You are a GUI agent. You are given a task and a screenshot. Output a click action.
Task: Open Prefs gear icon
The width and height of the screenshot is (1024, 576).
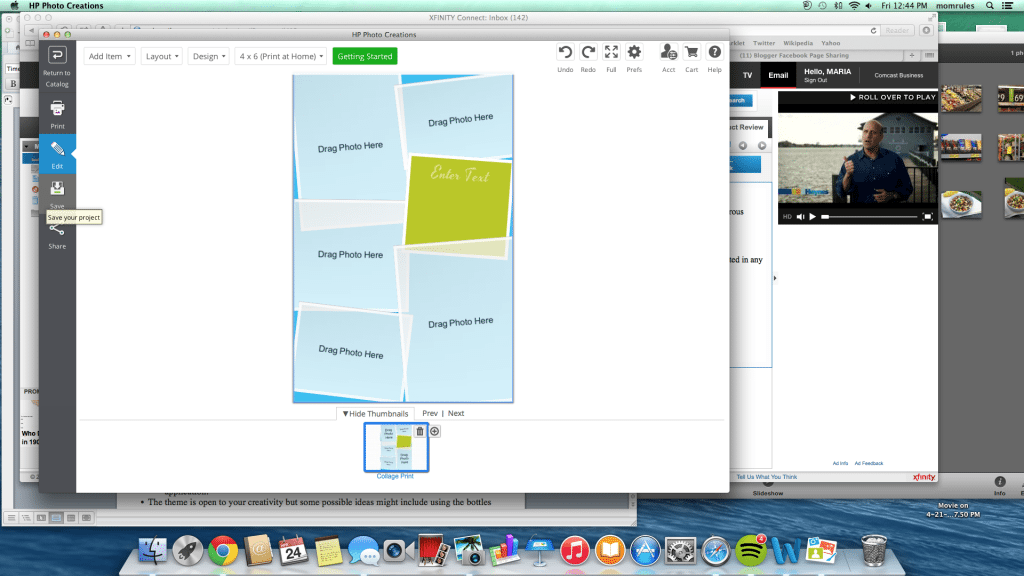coord(634,52)
